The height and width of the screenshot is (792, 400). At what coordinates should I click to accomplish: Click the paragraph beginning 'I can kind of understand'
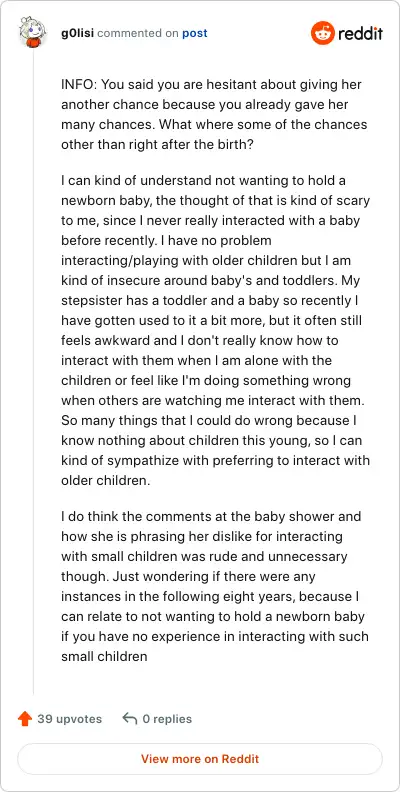(x=216, y=330)
